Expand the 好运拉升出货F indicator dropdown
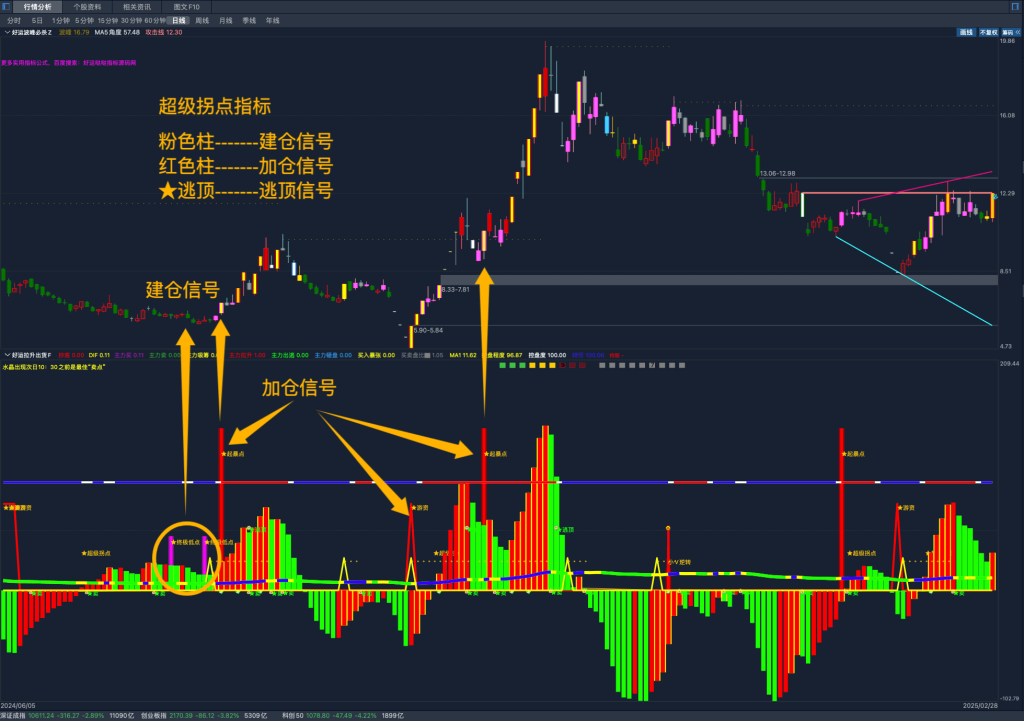 pyautogui.click(x=7, y=355)
